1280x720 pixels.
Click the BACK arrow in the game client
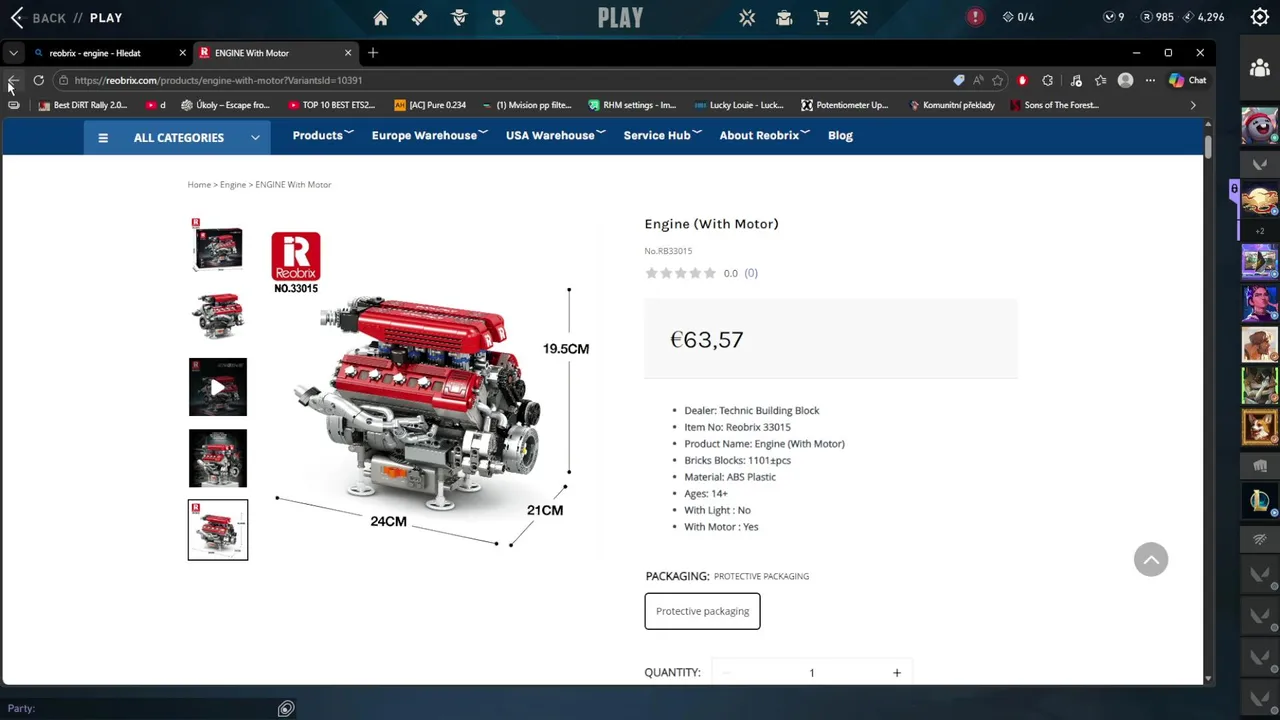coord(17,18)
